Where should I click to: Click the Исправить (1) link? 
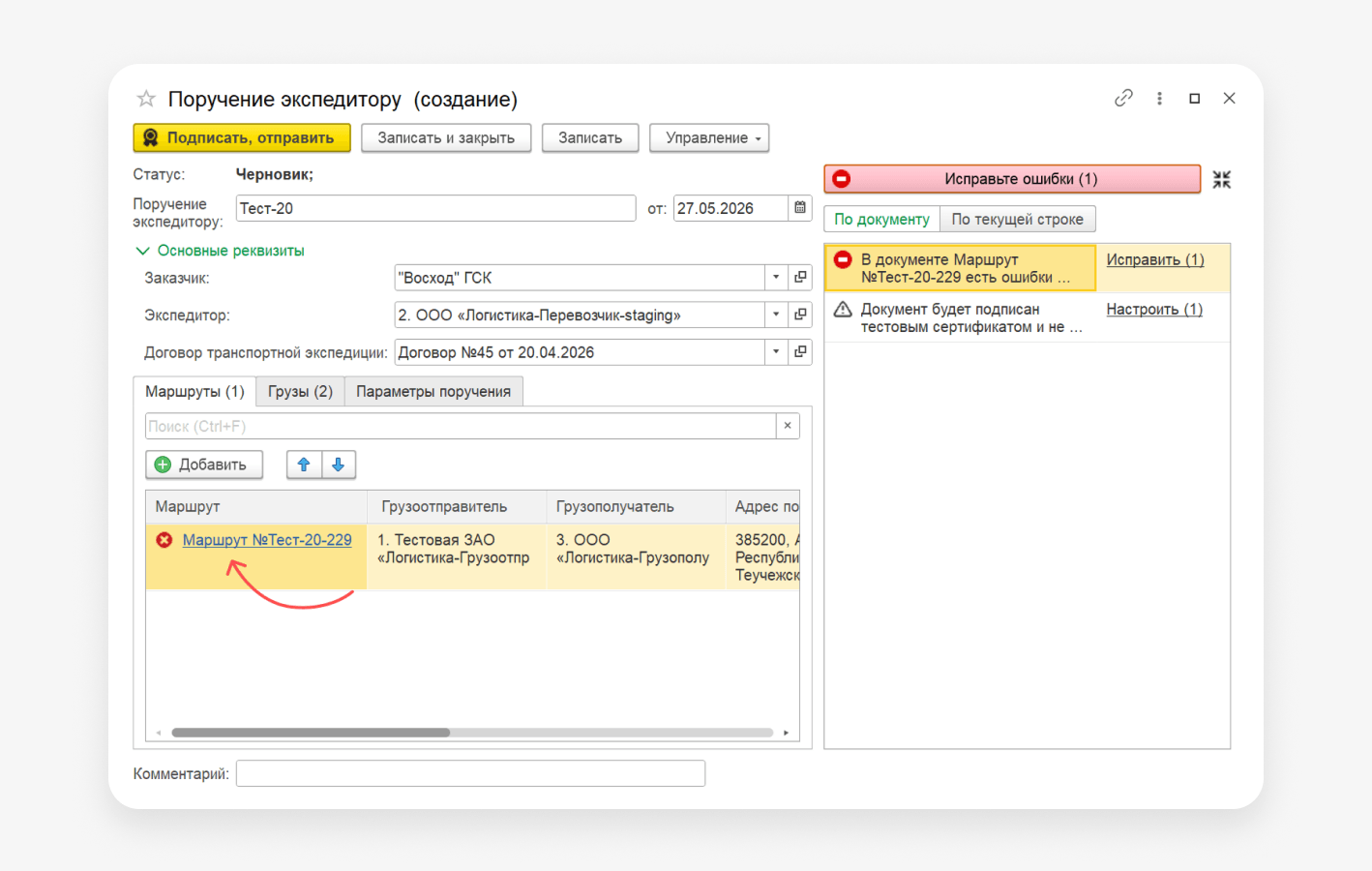tap(1155, 259)
